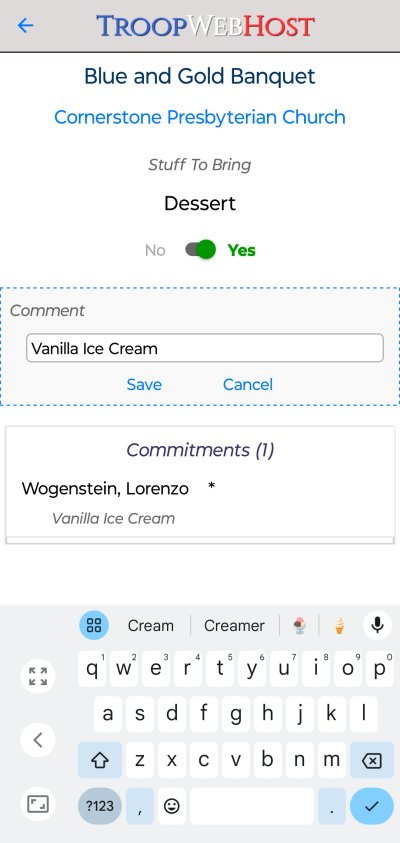Choose the "Cream" word suggestion
Image resolution: width=400 pixels, height=843 pixels.
(151, 626)
